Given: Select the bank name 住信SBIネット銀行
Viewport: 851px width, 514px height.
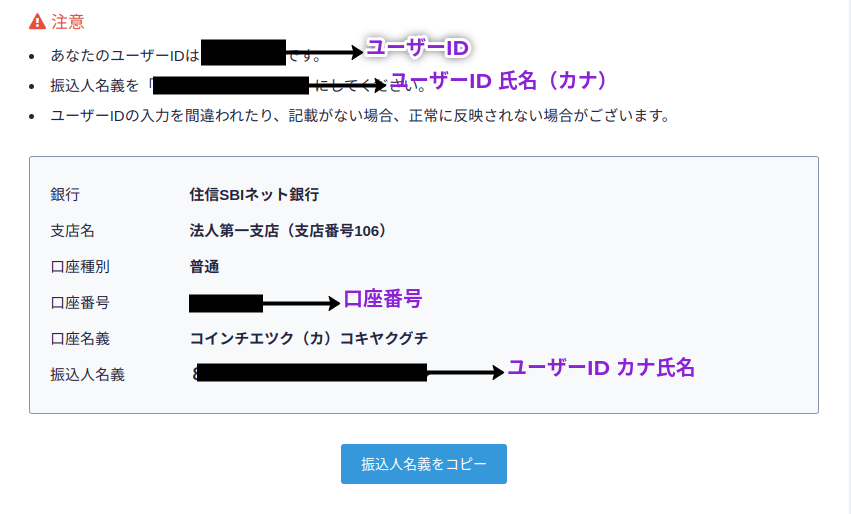Looking at the screenshot, I should (x=254, y=194).
